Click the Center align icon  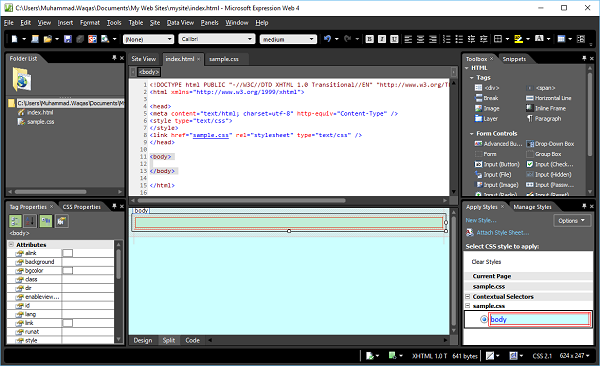(x=421, y=39)
